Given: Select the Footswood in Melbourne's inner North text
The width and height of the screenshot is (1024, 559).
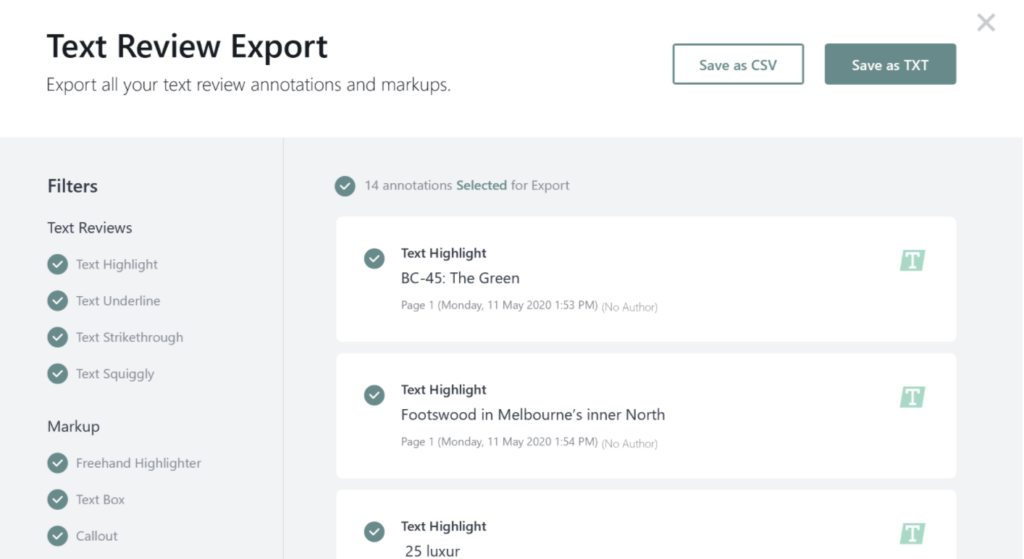Looking at the screenshot, I should point(533,414).
